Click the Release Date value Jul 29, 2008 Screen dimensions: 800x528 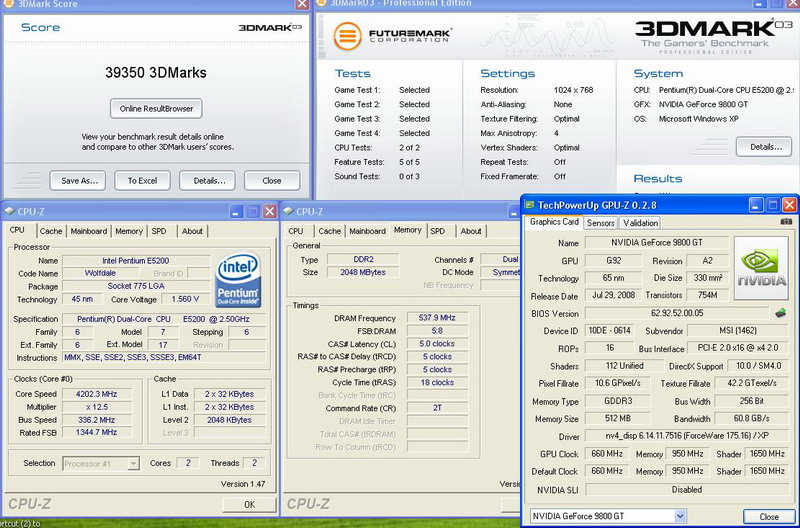click(x=613, y=295)
